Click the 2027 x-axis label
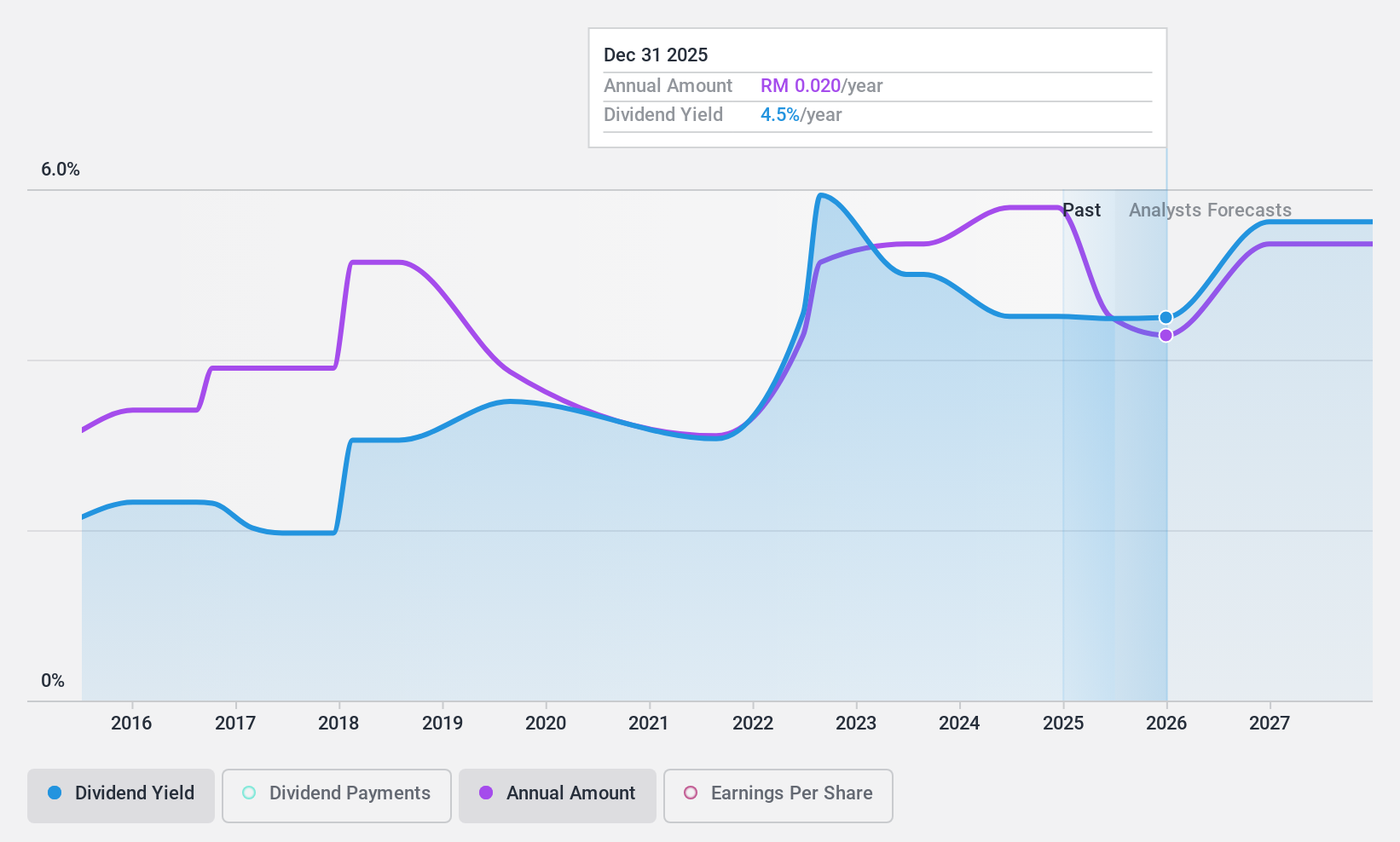 click(1270, 724)
